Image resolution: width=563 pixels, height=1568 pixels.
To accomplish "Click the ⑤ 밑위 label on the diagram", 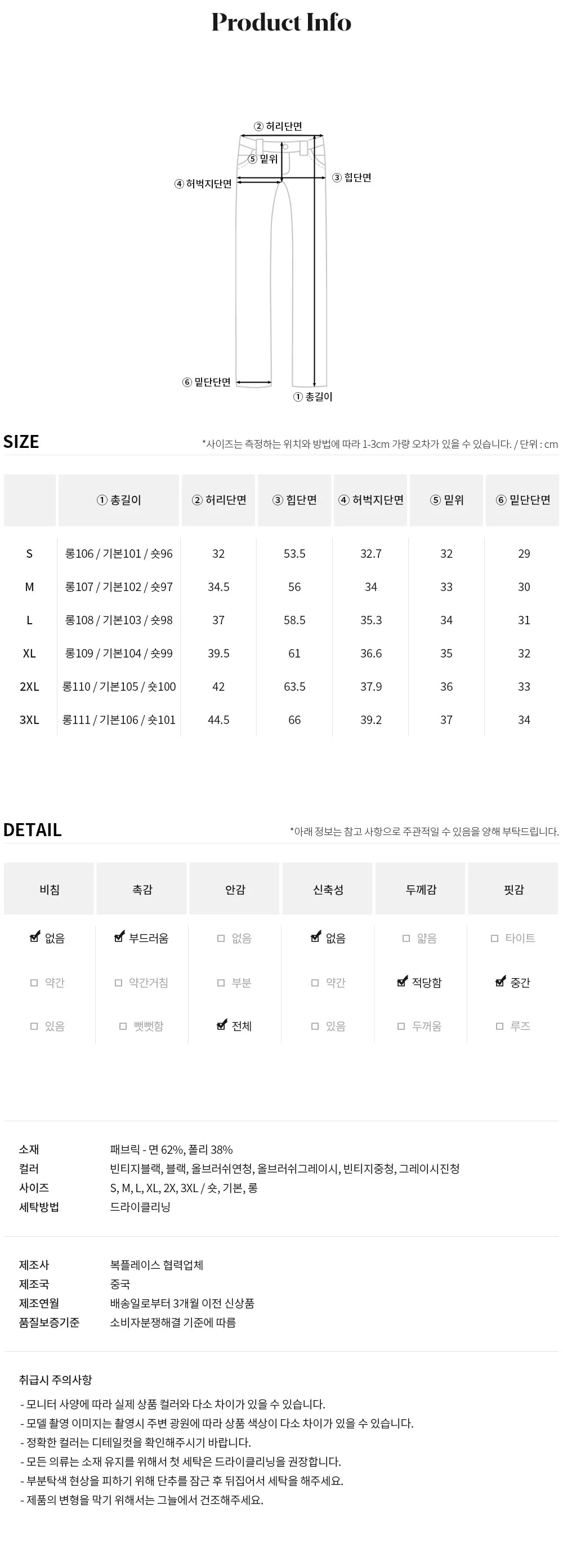I will (x=263, y=159).
